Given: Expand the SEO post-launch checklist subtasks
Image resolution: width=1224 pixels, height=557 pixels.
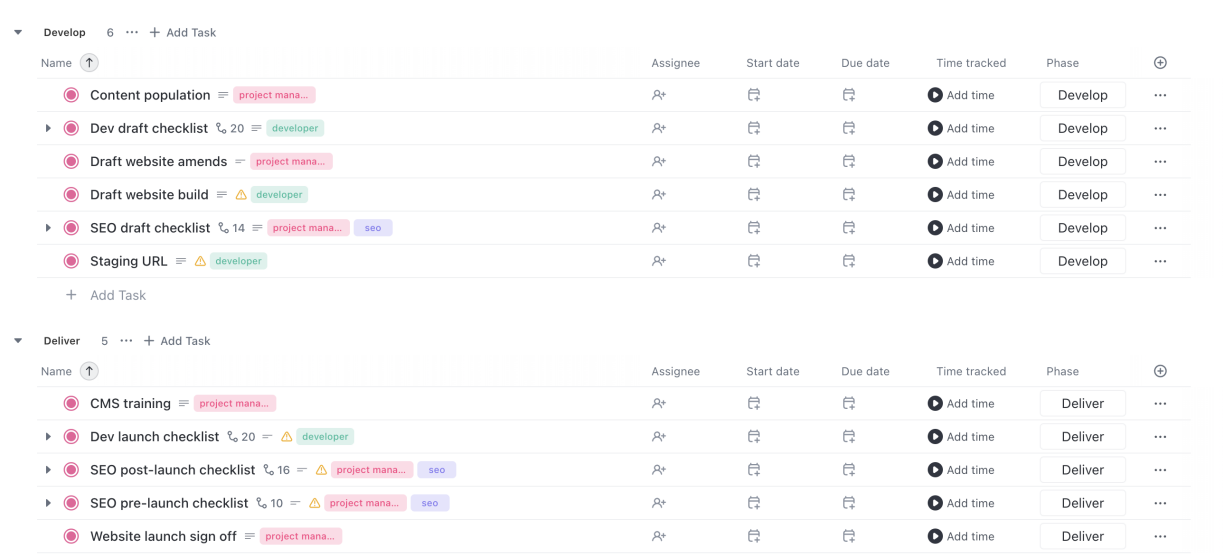Looking at the screenshot, I should pyautogui.click(x=48, y=470).
